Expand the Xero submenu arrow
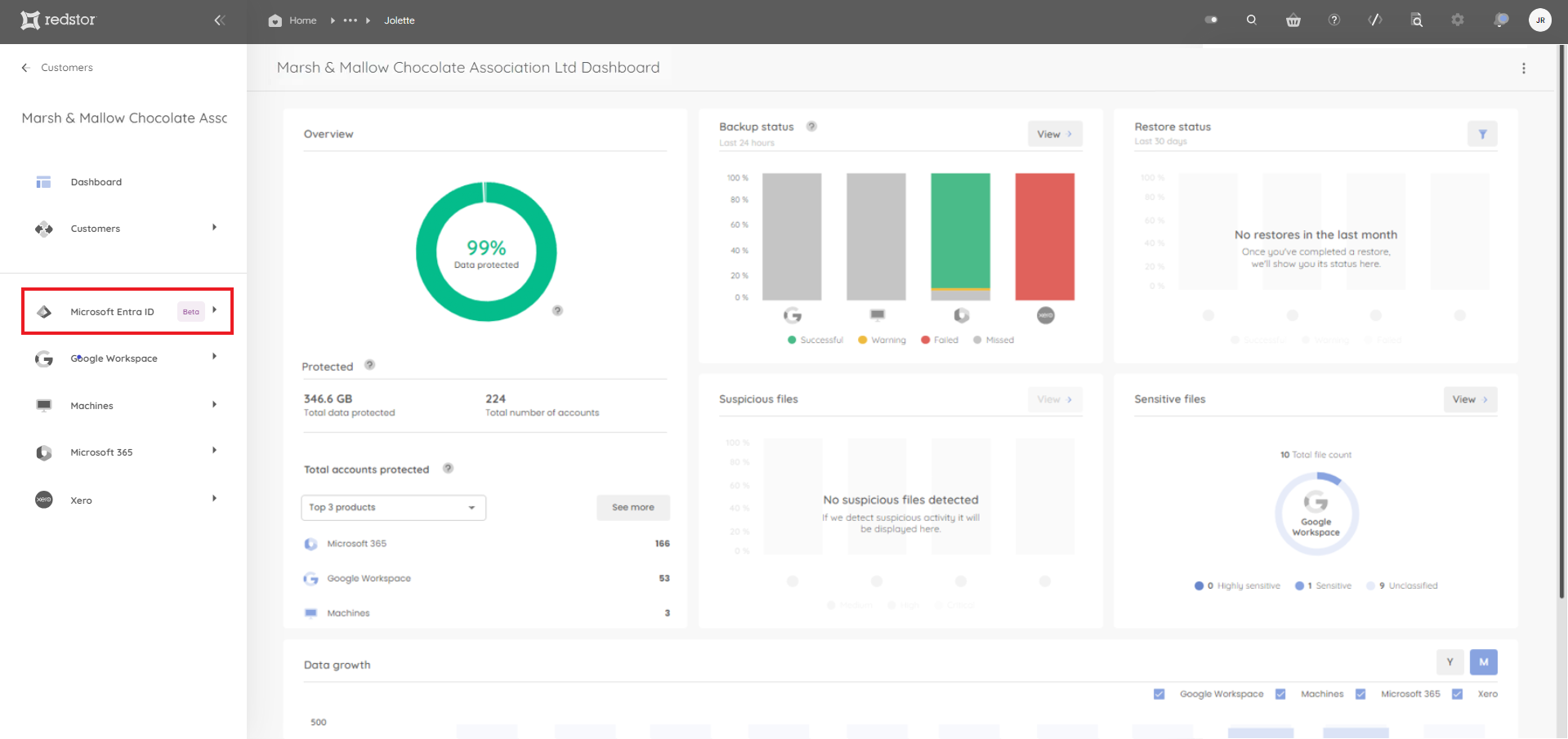Screen dimensions: 1568x739 tap(214, 498)
